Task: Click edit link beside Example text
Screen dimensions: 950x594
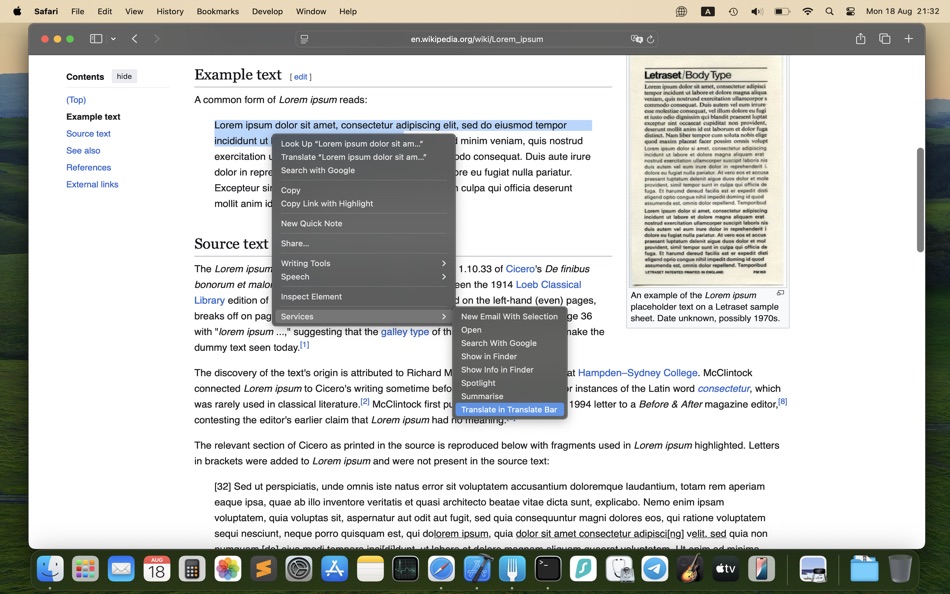Action: coord(301,77)
